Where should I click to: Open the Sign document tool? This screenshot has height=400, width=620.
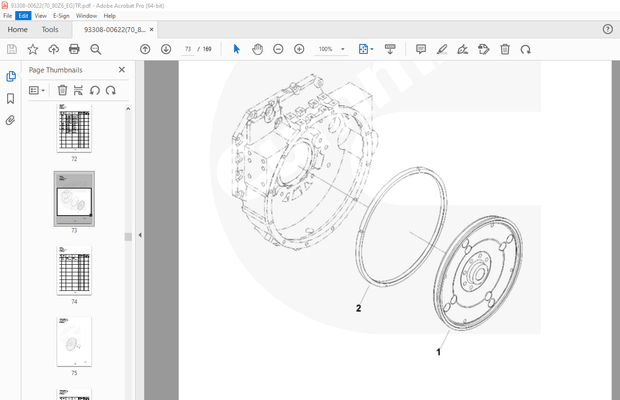(x=463, y=49)
